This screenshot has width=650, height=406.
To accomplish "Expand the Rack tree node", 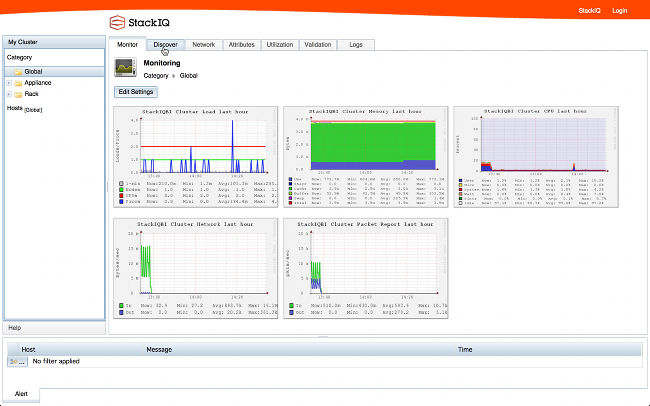I will (9, 94).
